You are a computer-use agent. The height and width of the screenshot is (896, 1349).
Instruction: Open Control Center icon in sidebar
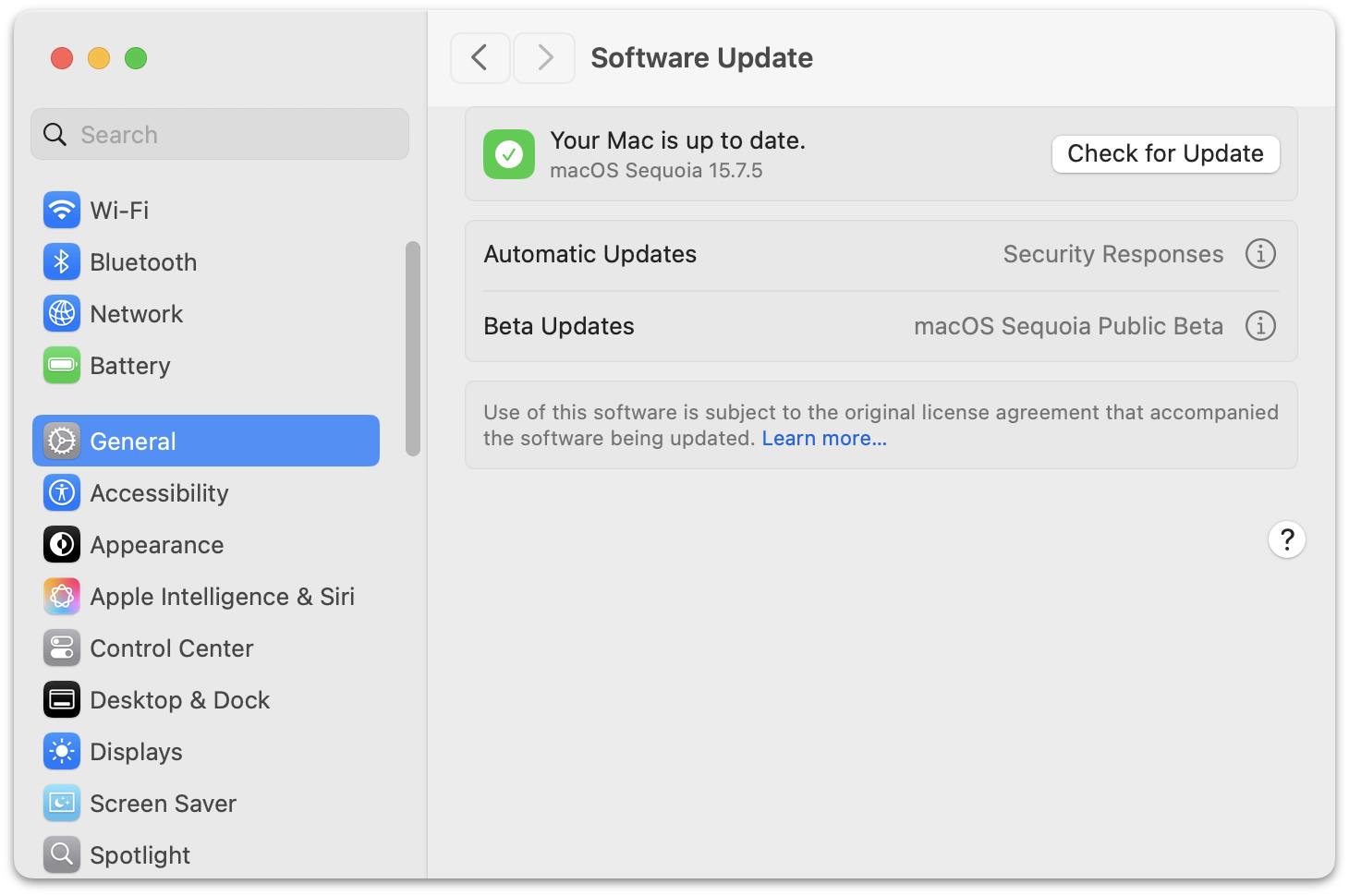tap(62, 648)
